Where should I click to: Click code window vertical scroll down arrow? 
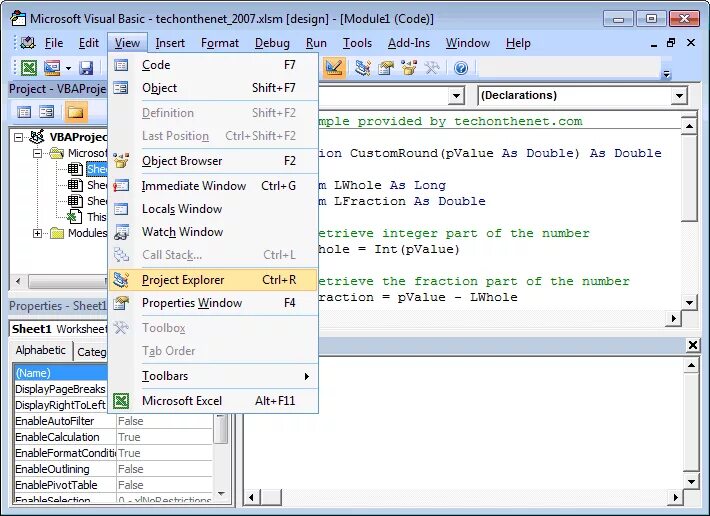pyautogui.click(x=689, y=303)
